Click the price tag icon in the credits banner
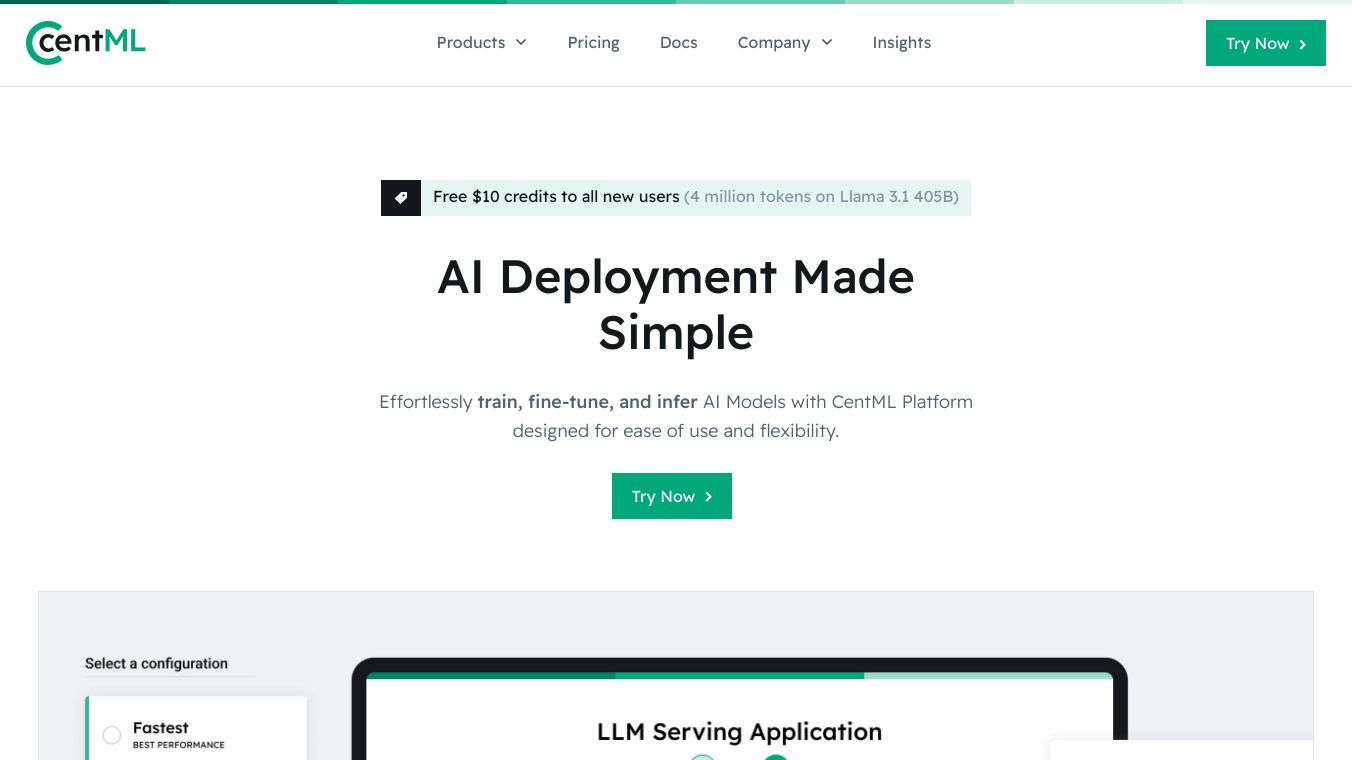The image size is (1352, 760). pyautogui.click(x=401, y=198)
